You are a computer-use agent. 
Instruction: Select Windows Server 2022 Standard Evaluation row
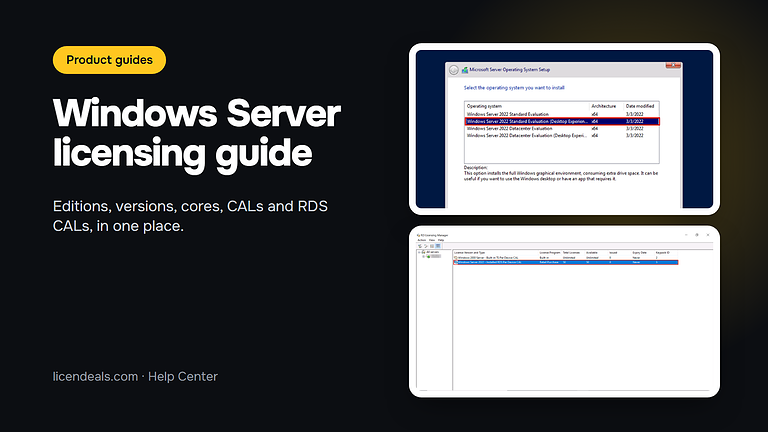[x=562, y=114]
